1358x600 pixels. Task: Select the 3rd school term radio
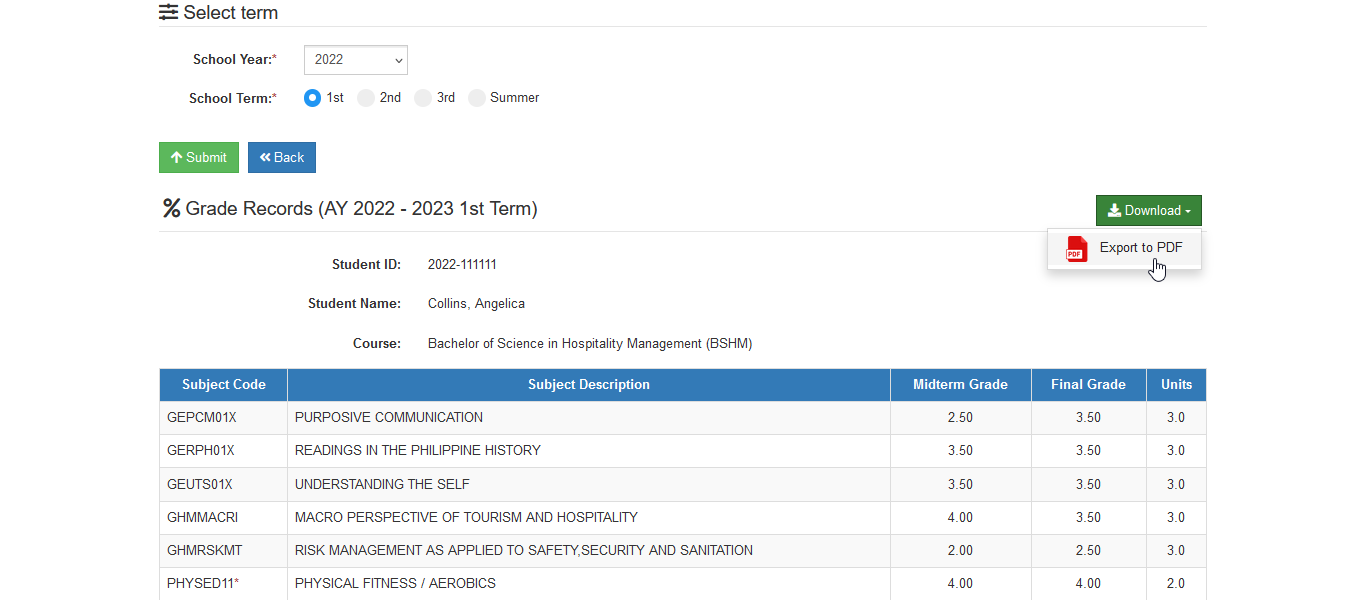423,98
